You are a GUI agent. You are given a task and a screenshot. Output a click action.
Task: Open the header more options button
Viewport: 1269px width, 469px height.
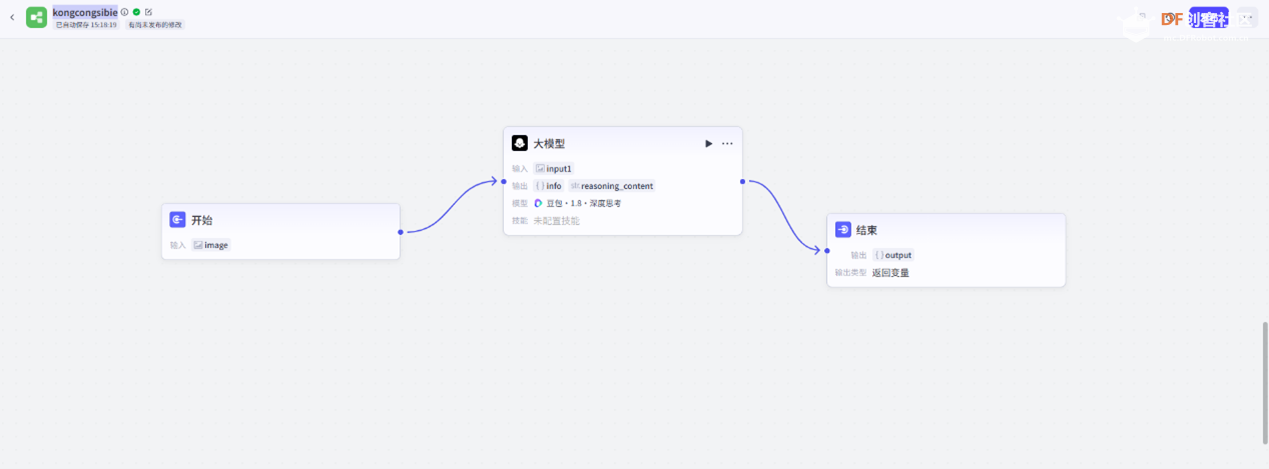click(1247, 18)
